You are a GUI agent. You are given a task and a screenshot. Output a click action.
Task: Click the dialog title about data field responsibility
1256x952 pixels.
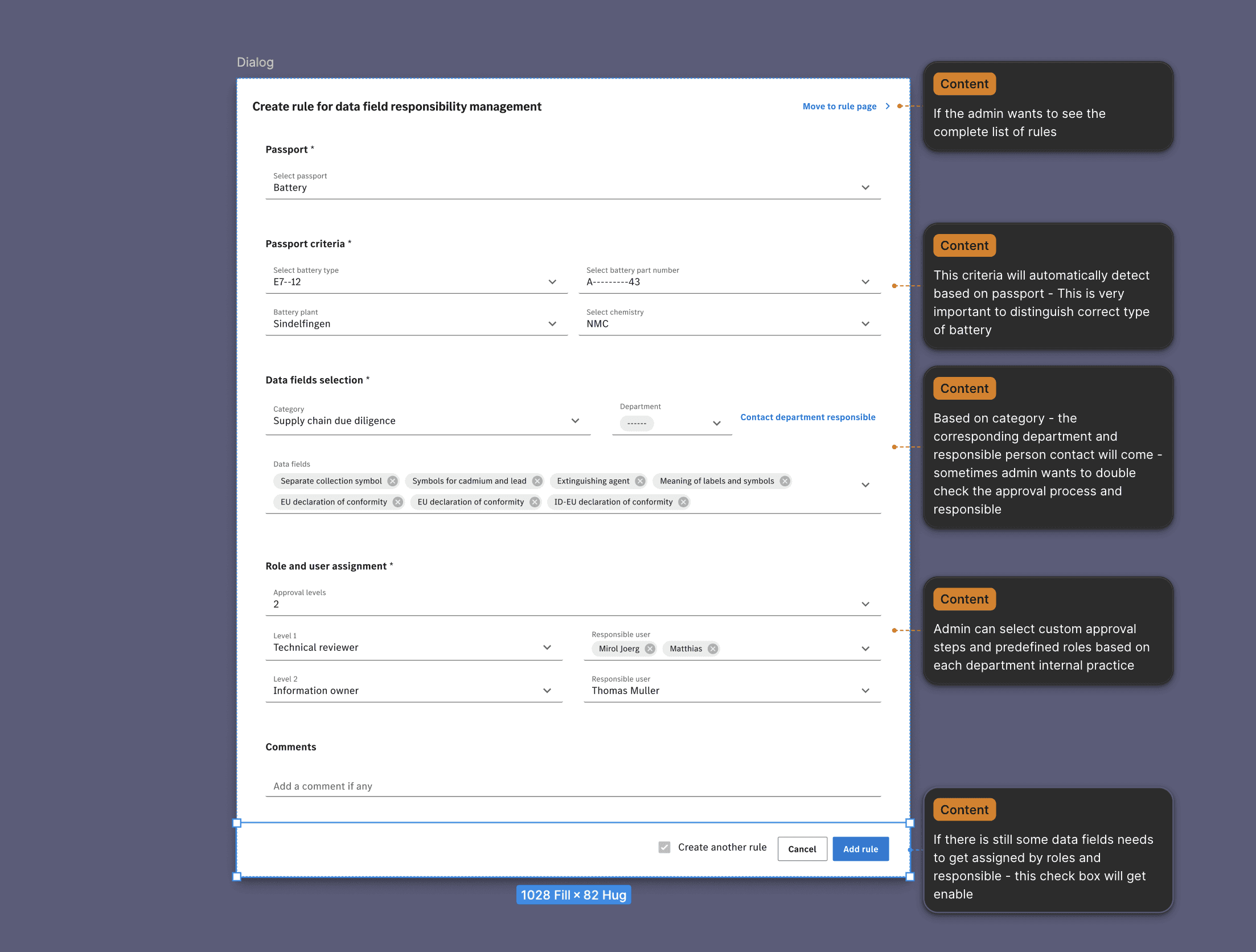397,106
